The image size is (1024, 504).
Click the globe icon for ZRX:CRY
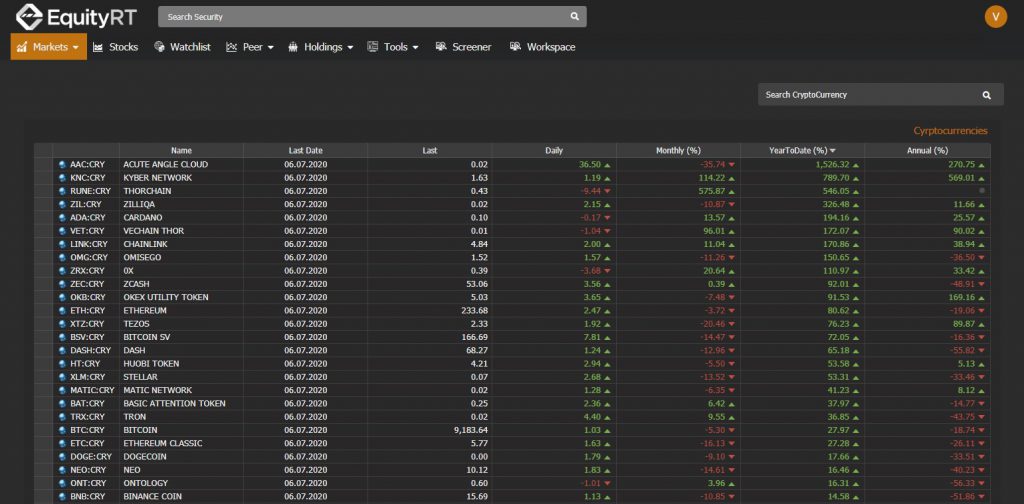coord(62,271)
